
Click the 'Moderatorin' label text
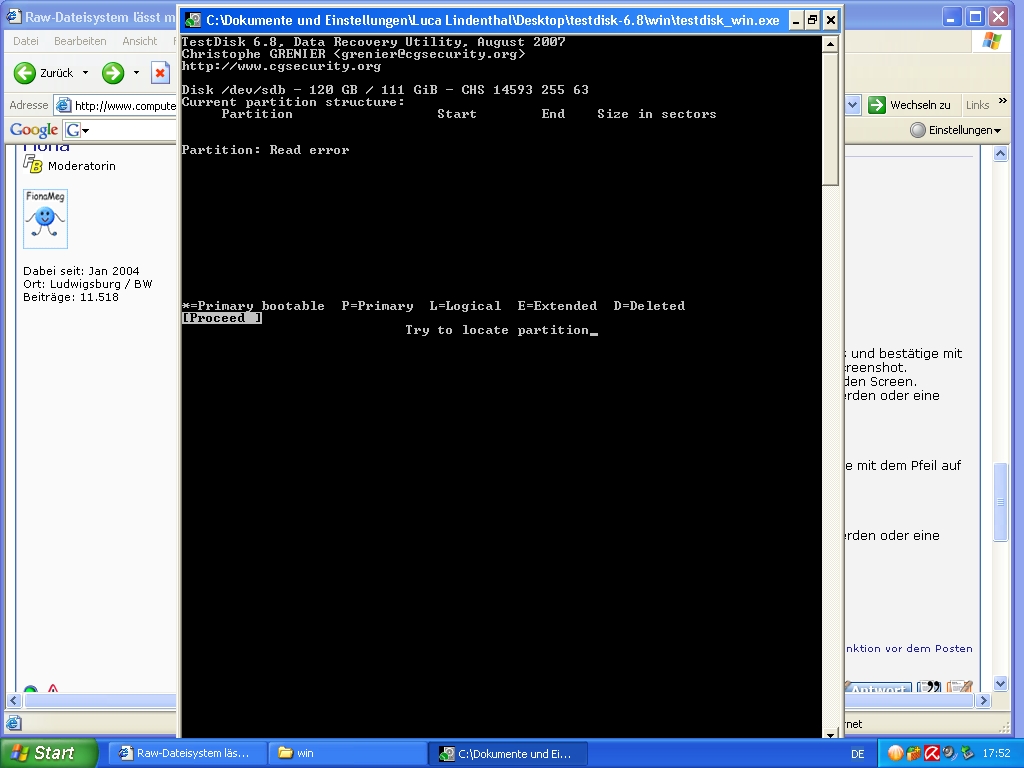point(82,166)
